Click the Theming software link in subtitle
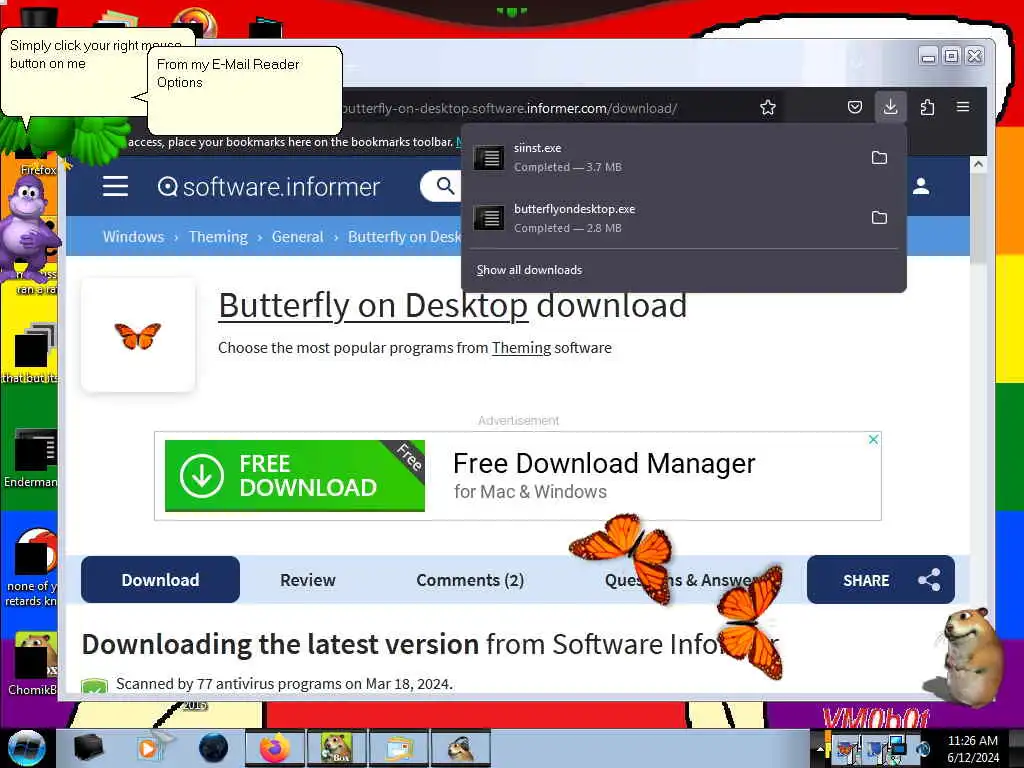Viewport: 1024px width, 768px height. tap(521, 347)
